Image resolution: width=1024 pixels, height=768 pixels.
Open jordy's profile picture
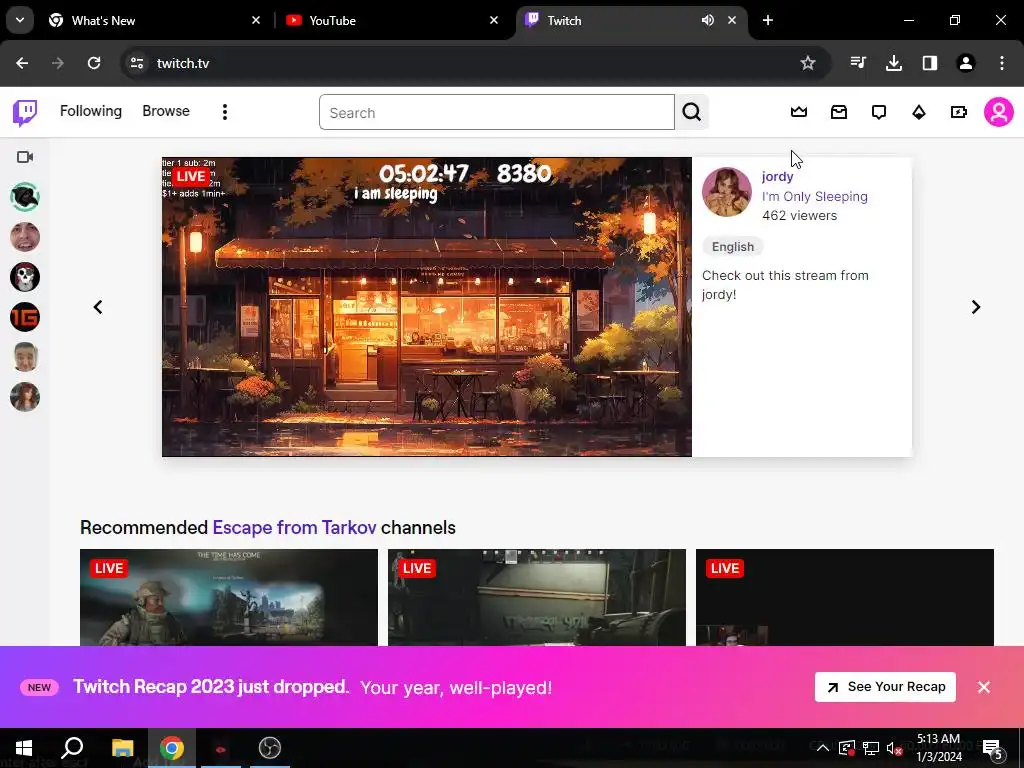[726, 192]
